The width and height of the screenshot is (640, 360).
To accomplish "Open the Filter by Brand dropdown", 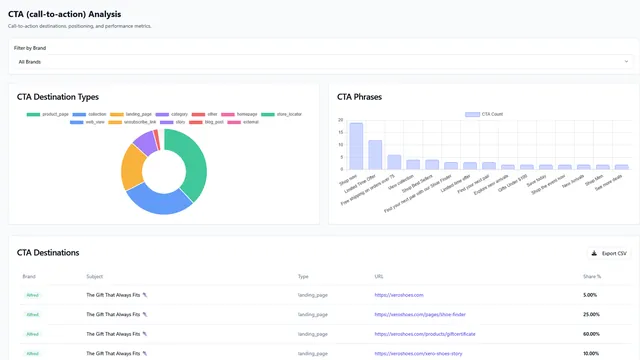I will click(322, 62).
